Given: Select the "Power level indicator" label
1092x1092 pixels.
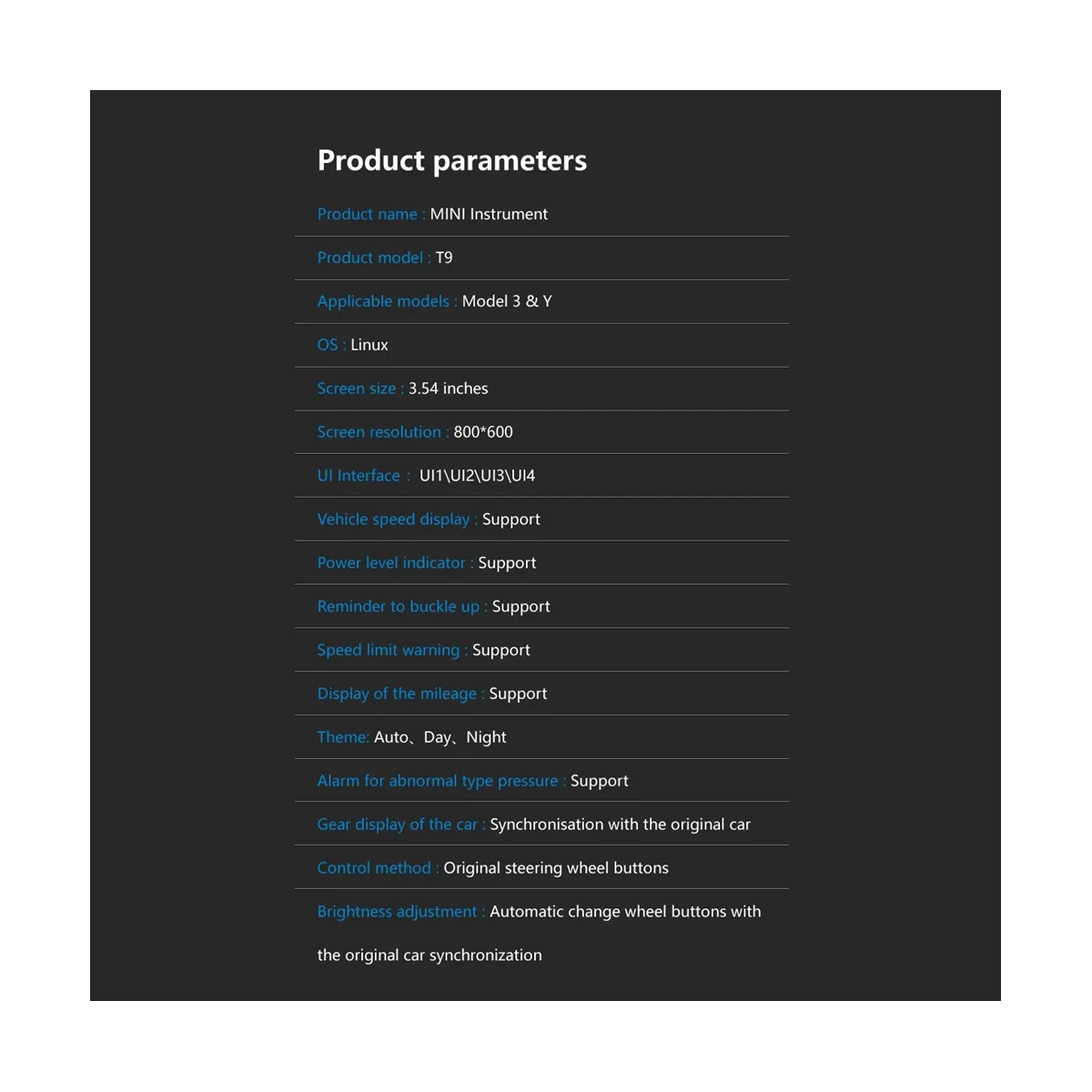Looking at the screenshot, I should 391,563.
